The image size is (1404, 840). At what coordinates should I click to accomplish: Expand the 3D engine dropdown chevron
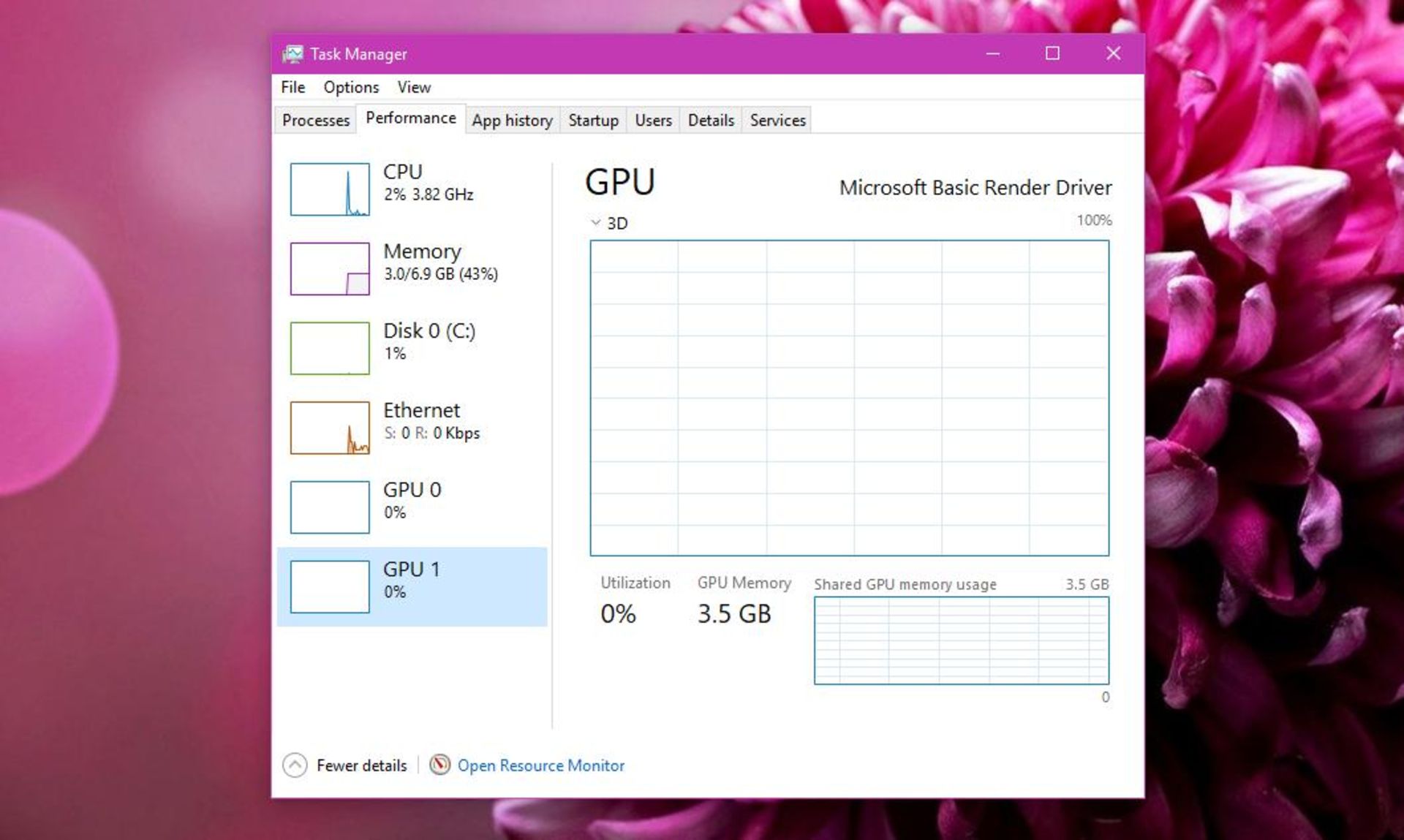pos(596,223)
